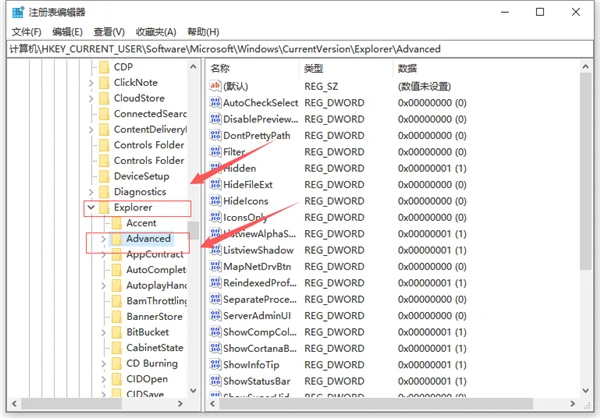Click the DWORD icon beside ShowInfoTip
Screen dimensions: 600x418
214,364
